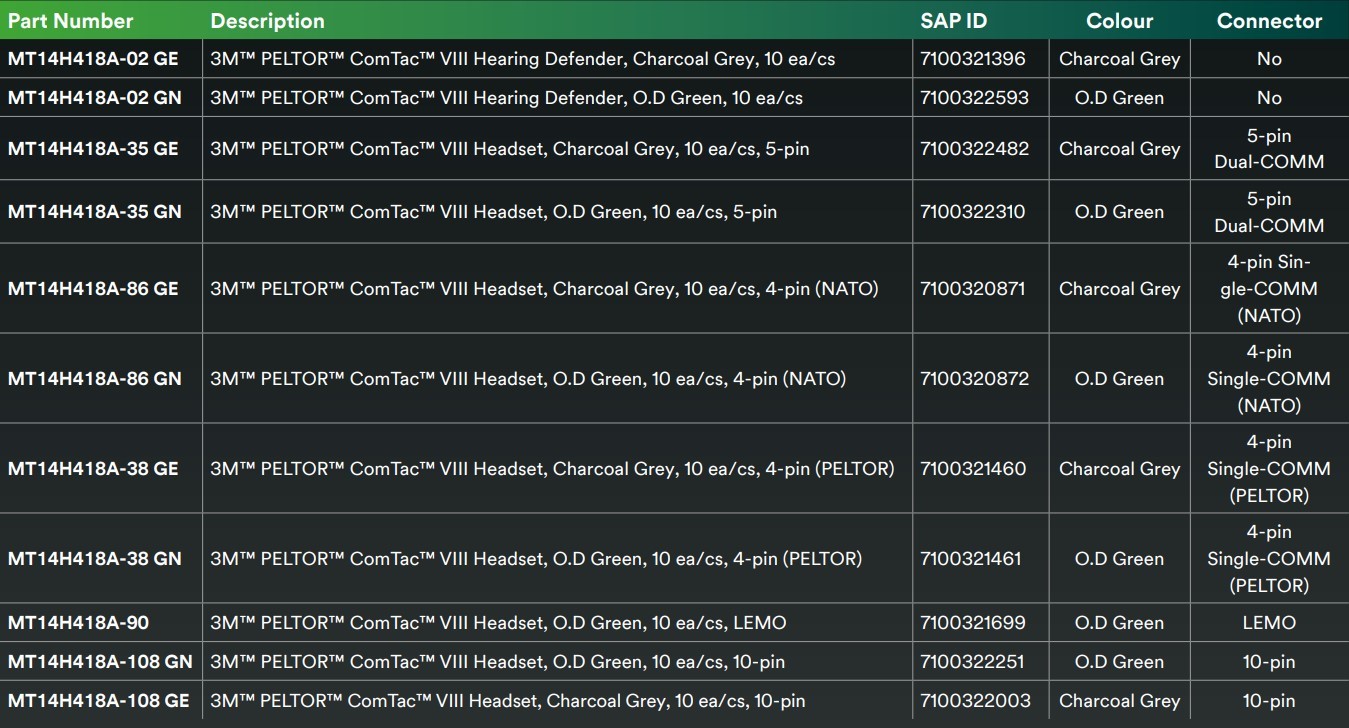The height and width of the screenshot is (728, 1349).
Task: Click the Connector column header
Action: 1269,21
